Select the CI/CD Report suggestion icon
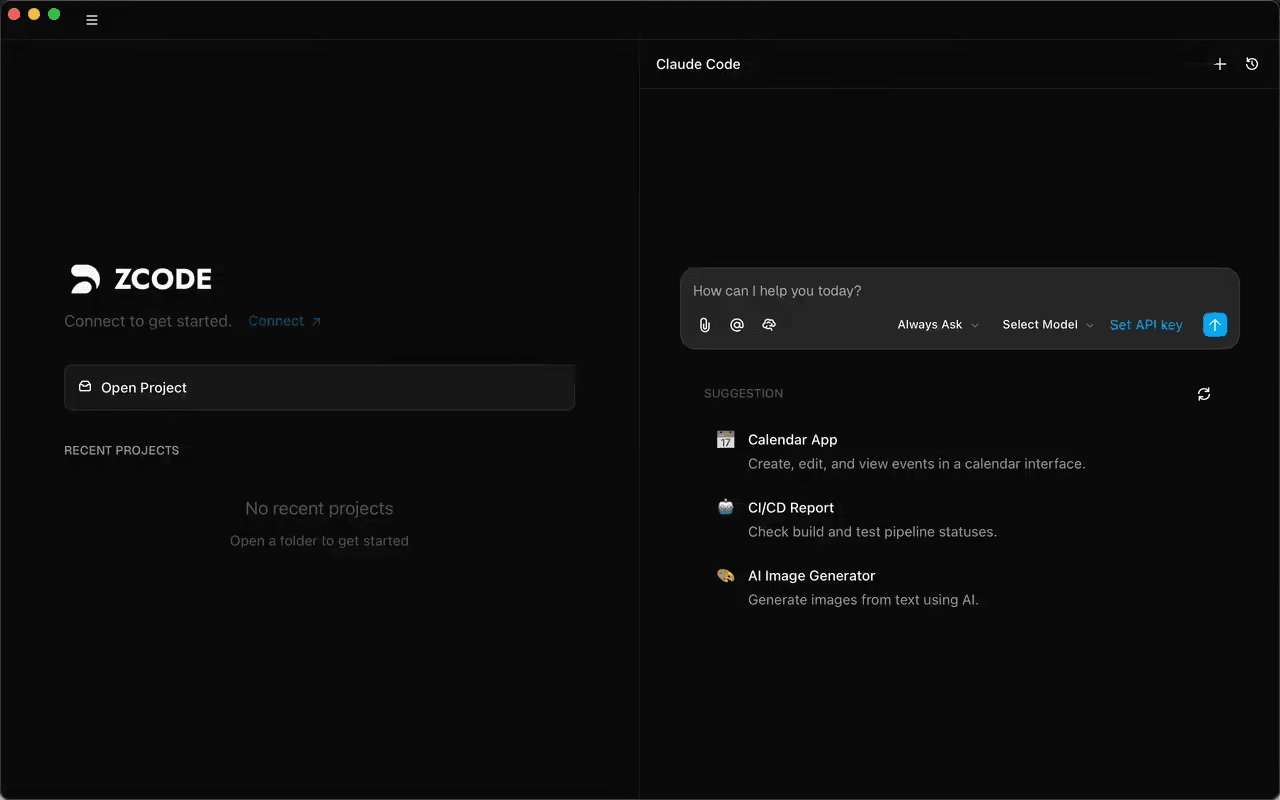The image size is (1280, 800). pyautogui.click(x=725, y=507)
